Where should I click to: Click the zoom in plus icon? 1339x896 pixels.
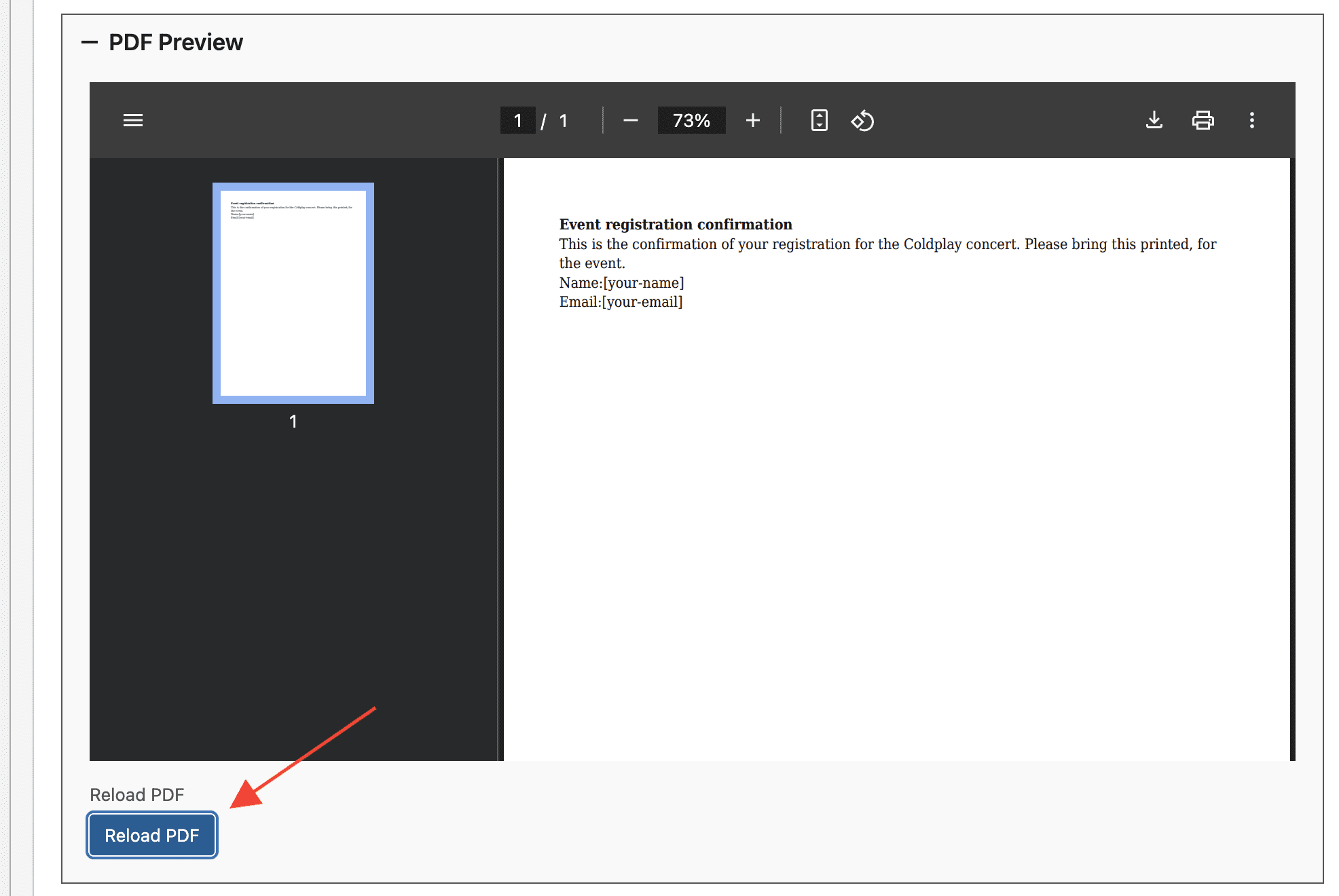752,121
